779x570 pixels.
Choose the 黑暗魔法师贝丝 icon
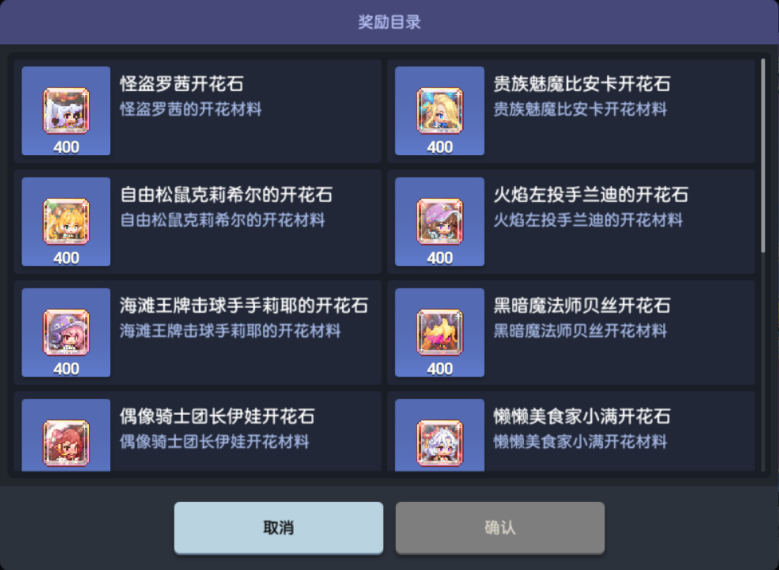440,332
